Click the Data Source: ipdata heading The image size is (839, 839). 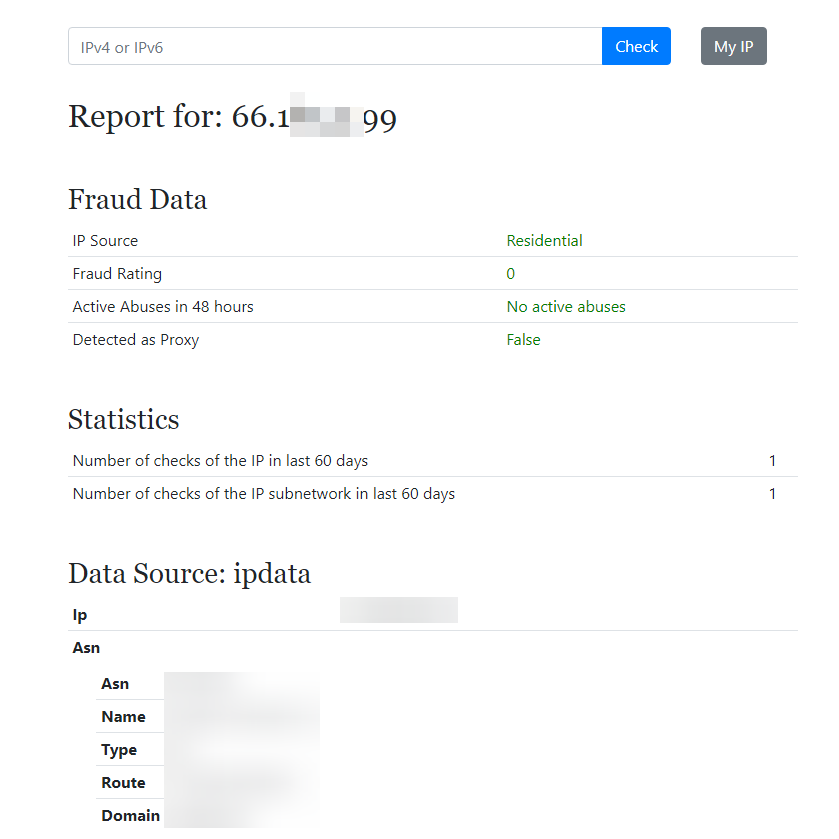[189, 574]
